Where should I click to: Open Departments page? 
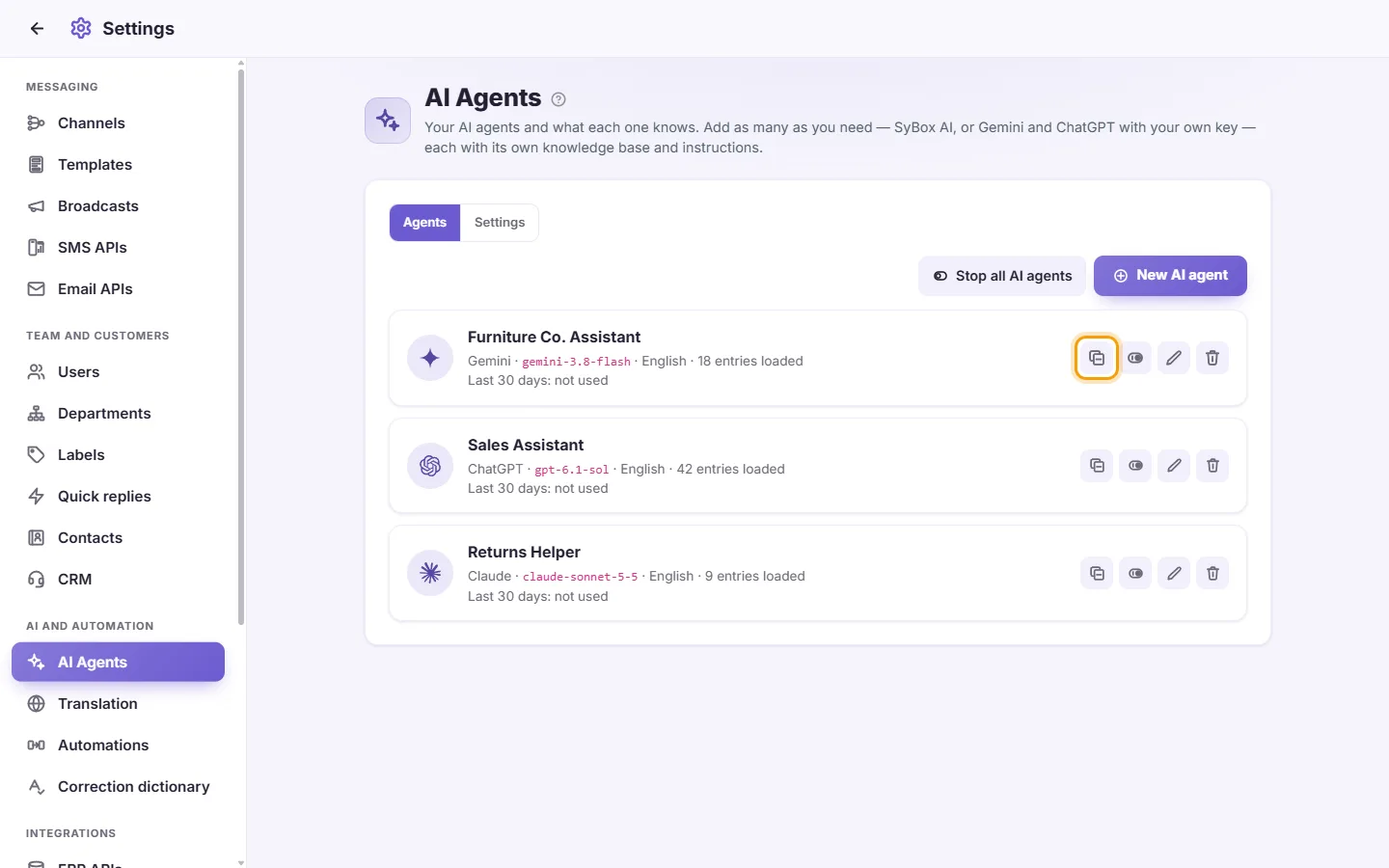click(118, 414)
